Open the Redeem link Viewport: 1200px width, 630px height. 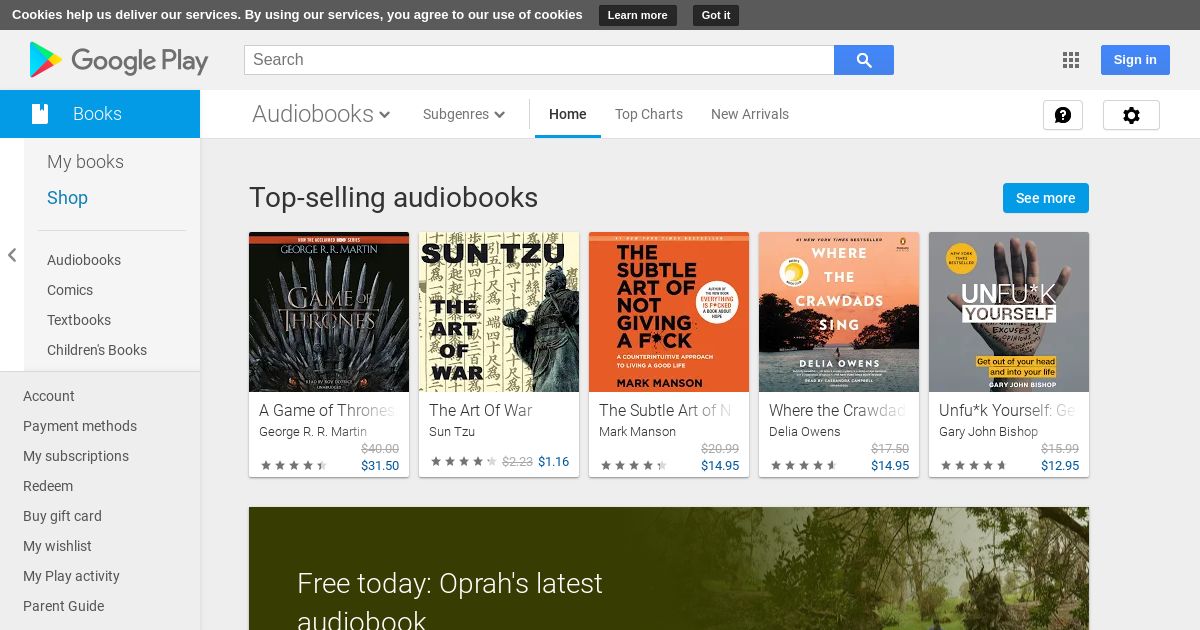click(x=48, y=486)
